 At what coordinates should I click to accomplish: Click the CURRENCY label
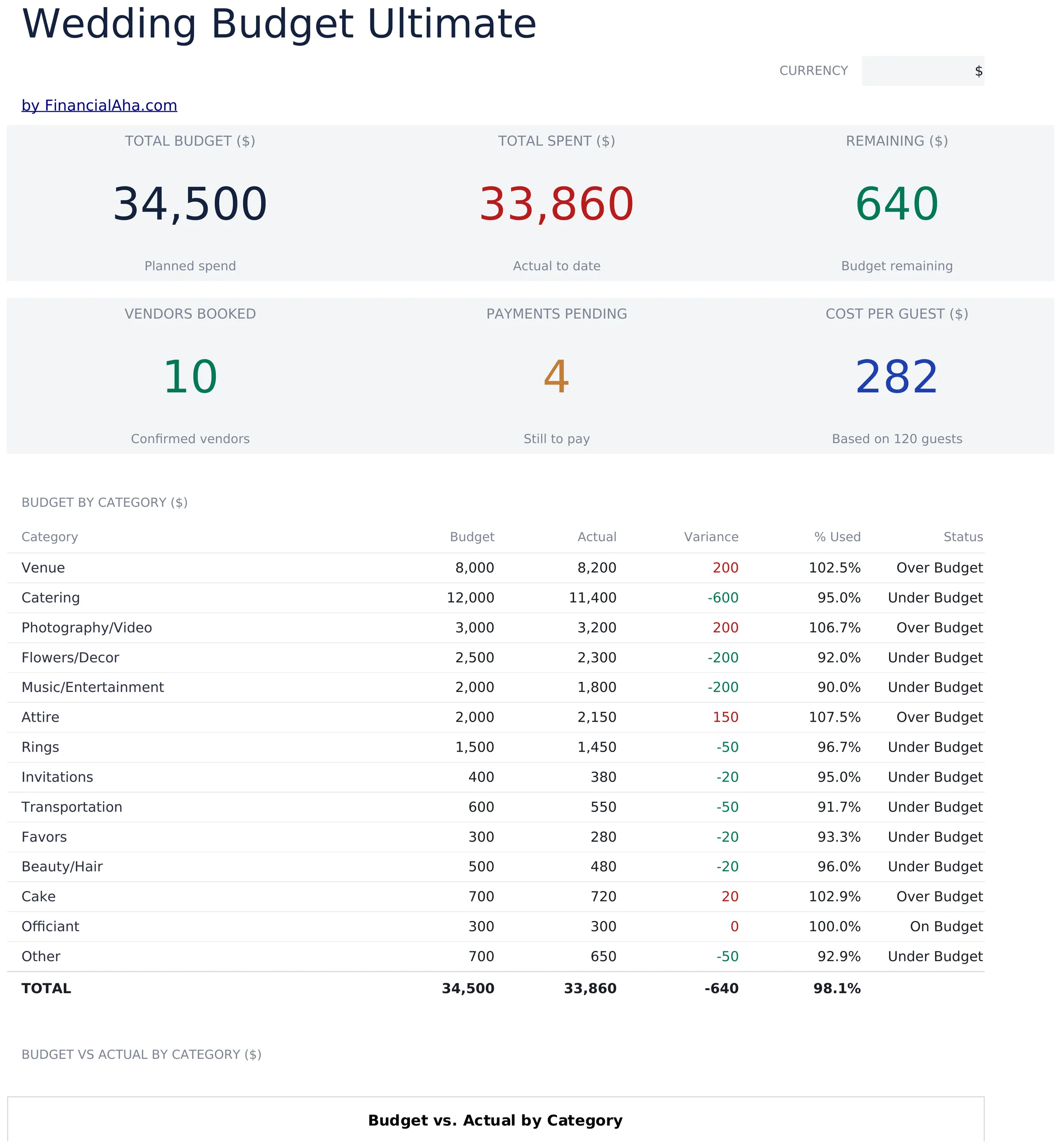click(813, 71)
